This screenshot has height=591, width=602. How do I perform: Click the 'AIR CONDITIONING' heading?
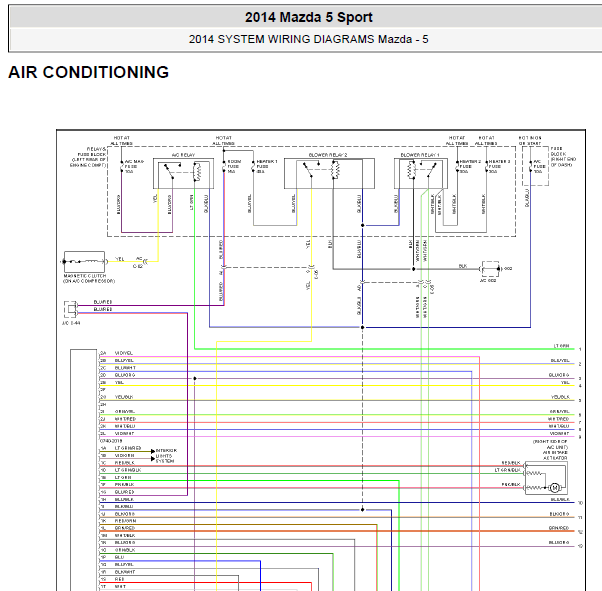pyautogui.click(x=89, y=72)
